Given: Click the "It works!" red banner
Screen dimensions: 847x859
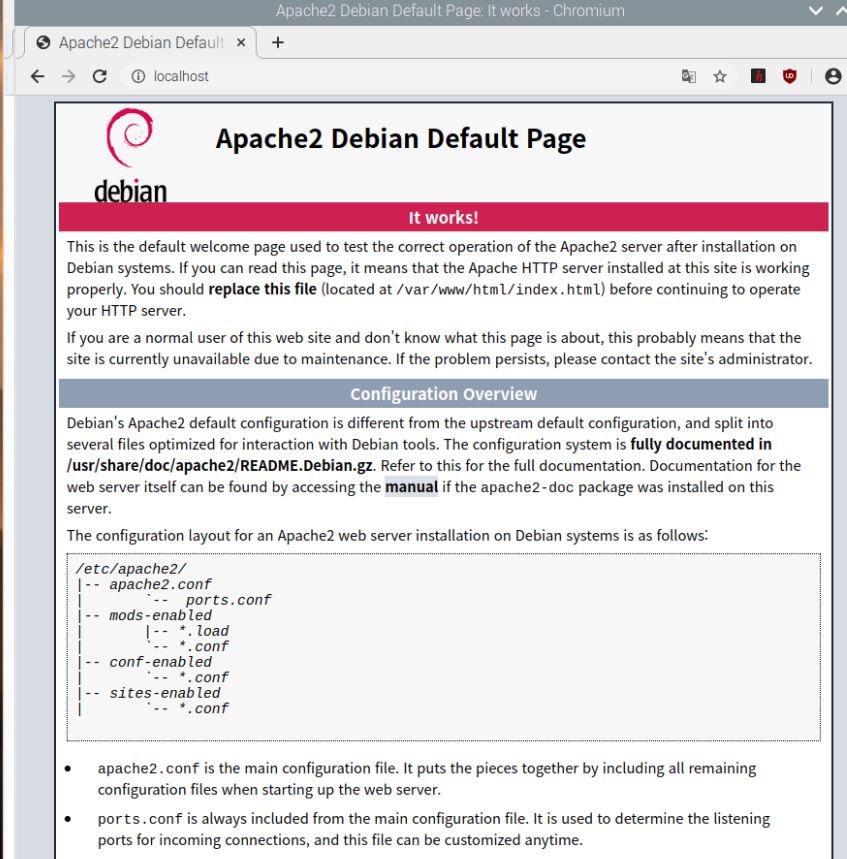Looking at the screenshot, I should click(x=443, y=217).
